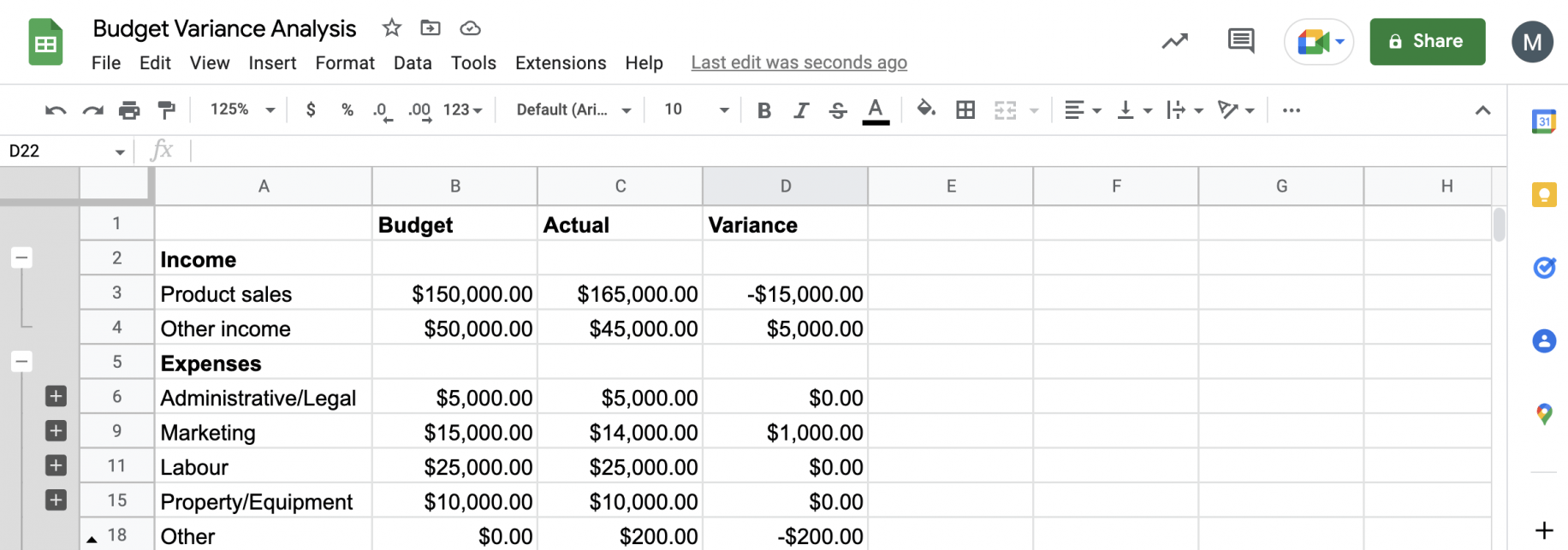Open the account avatar M

point(1532,42)
